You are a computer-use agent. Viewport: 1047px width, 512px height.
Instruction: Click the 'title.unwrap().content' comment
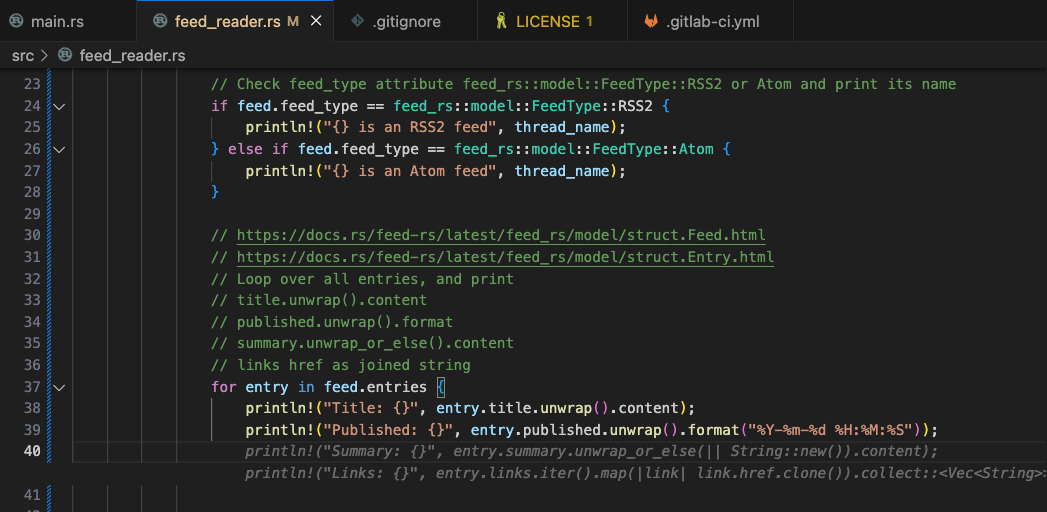tap(319, 300)
